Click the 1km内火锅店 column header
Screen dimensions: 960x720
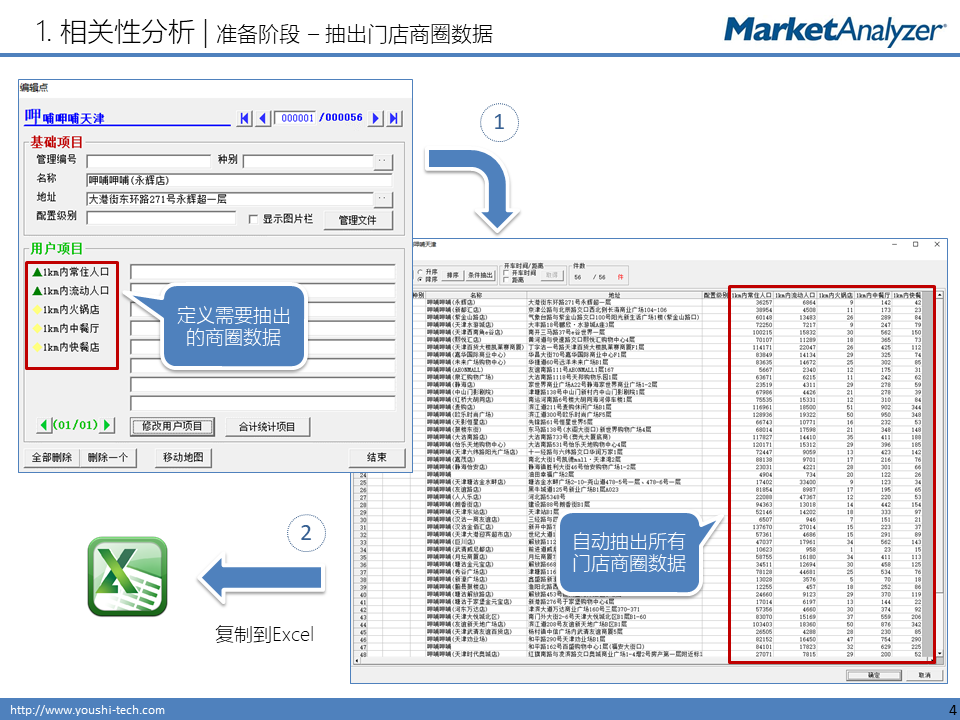[836, 295]
